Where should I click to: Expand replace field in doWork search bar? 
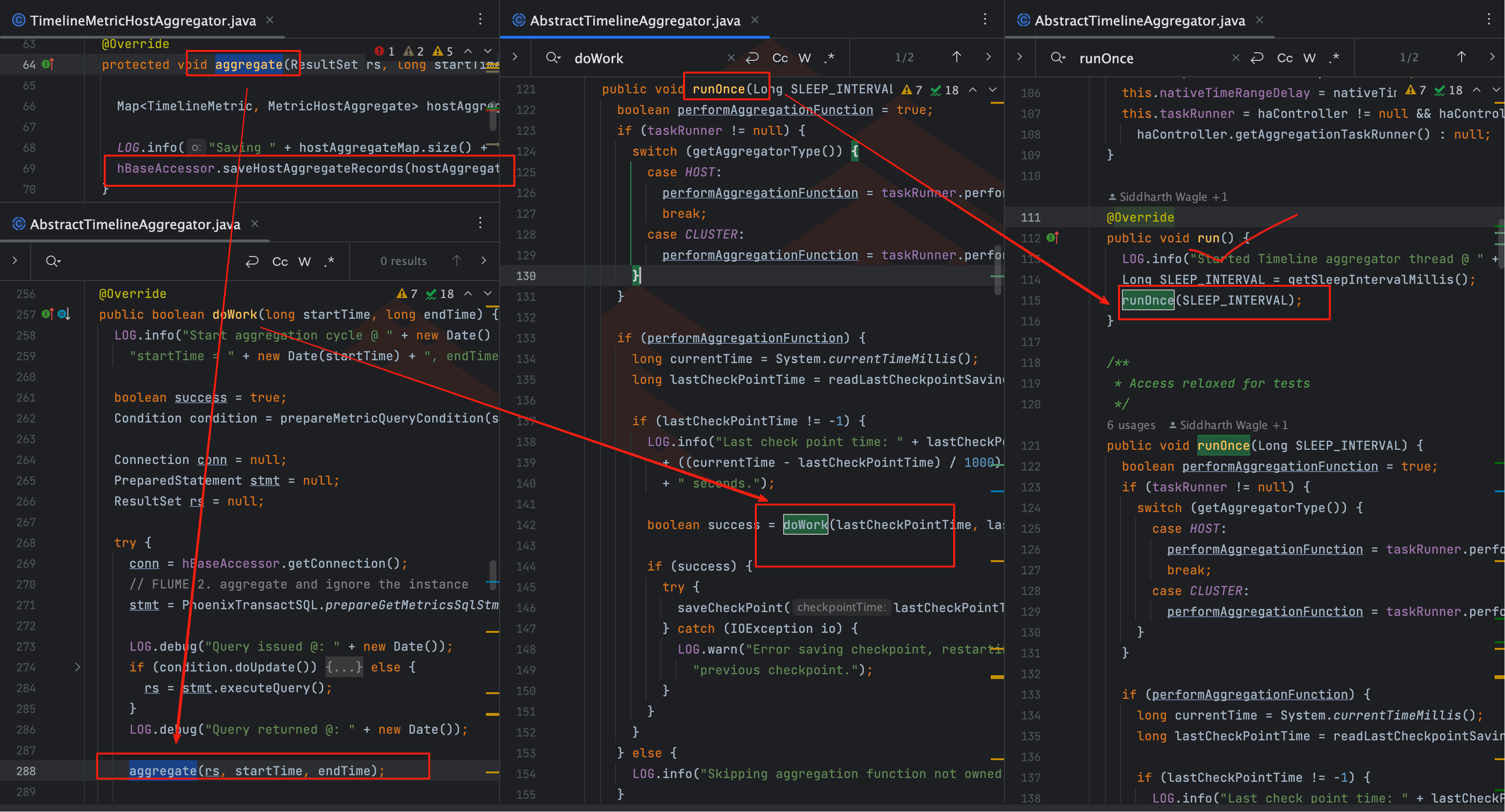click(515, 57)
